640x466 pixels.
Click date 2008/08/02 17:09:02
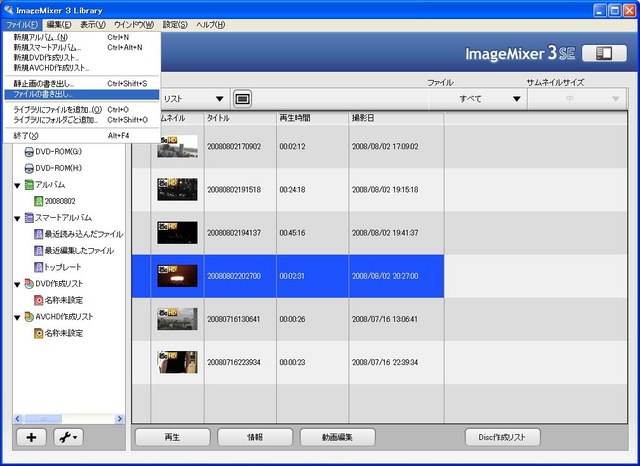point(385,146)
